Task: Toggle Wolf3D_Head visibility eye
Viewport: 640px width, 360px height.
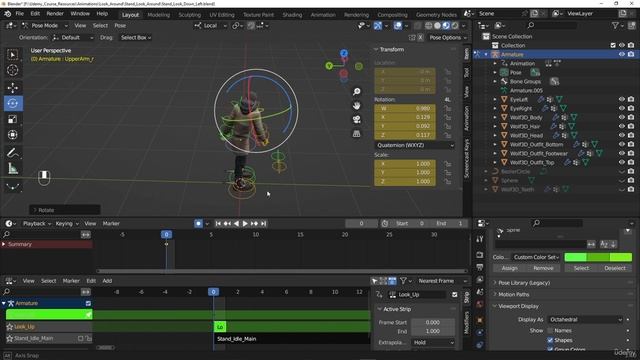Action: (622, 135)
